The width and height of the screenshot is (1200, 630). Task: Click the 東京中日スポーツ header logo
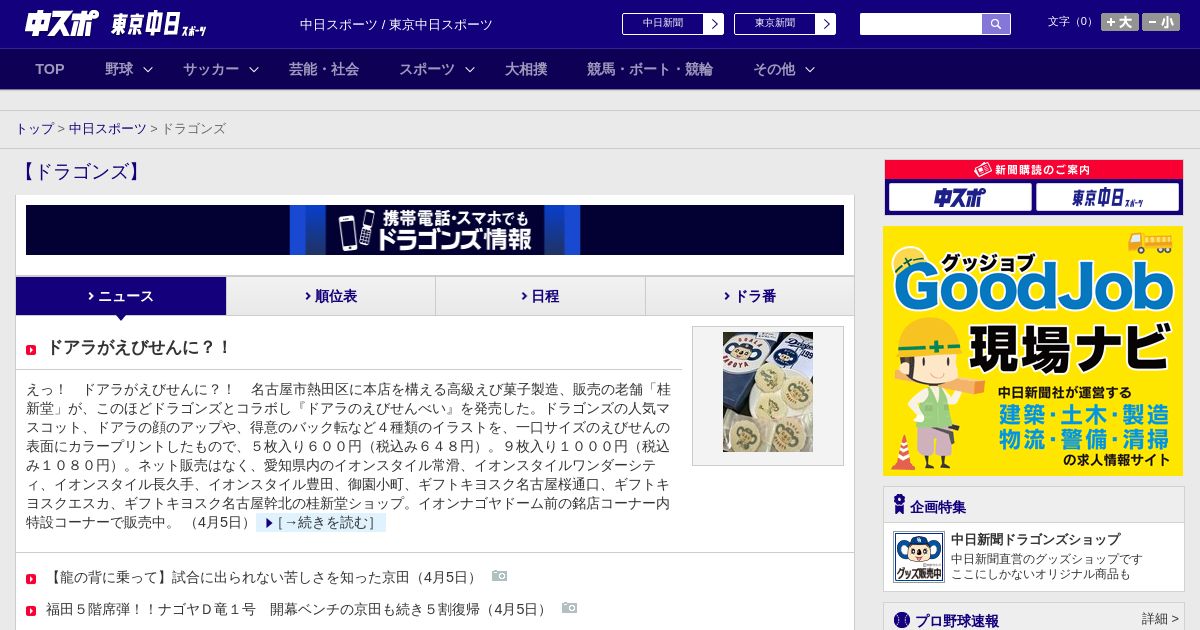coord(159,25)
